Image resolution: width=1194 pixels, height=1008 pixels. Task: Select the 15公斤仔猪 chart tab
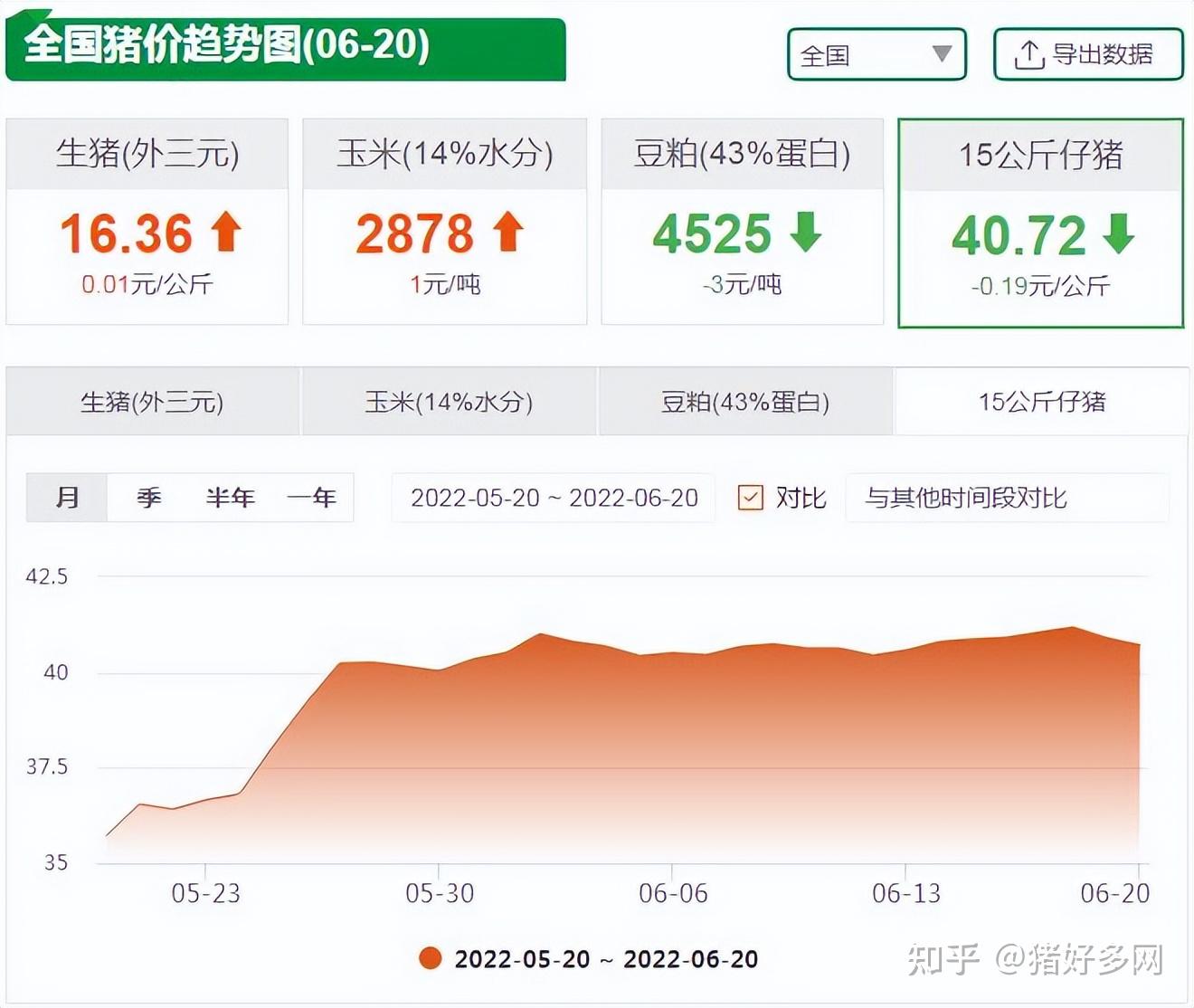(1042, 402)
